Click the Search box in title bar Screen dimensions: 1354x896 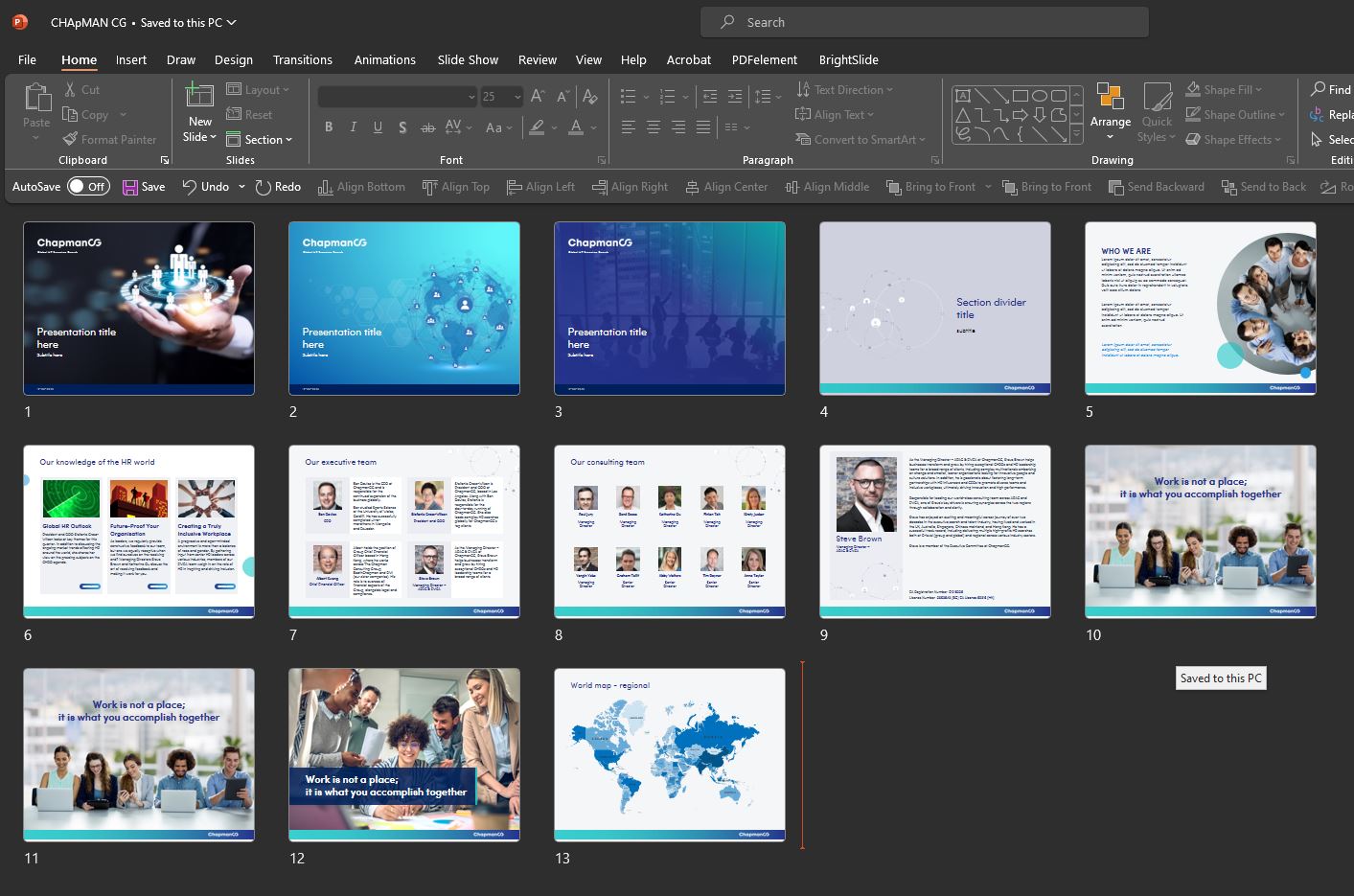point(925,22)
